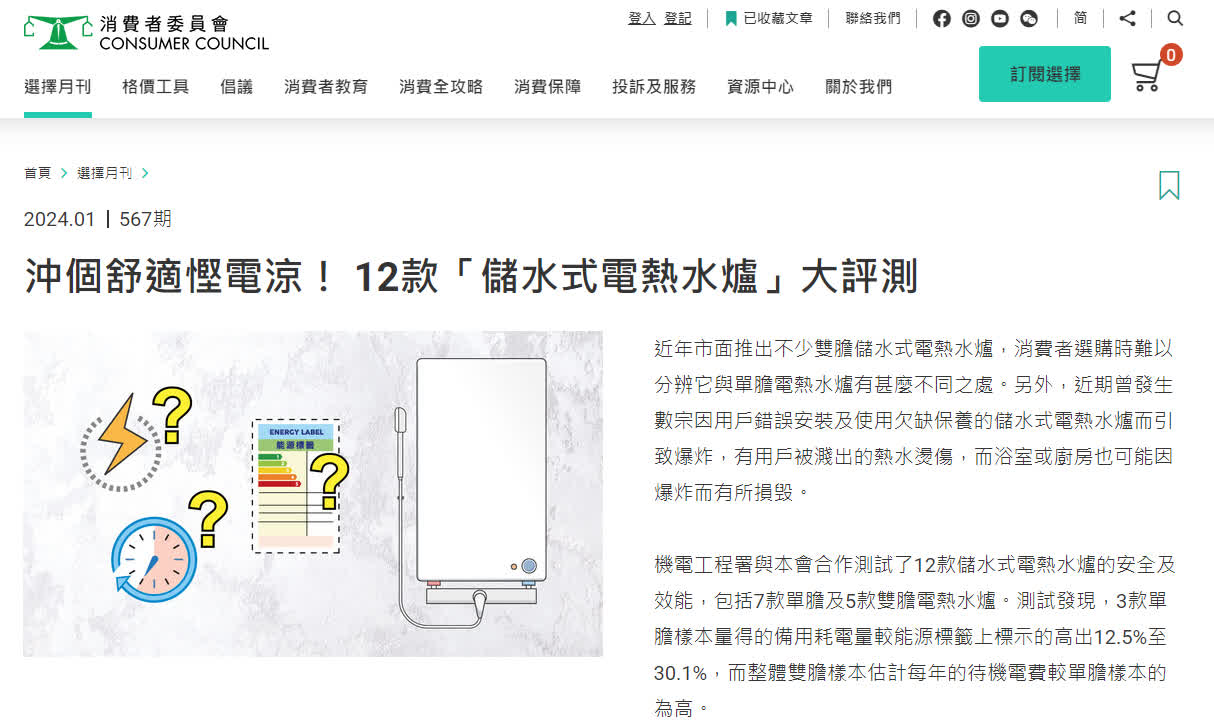This screenshot has height=727, width=1214.
Task: Open the shopping cart icon
Action: click(1147, 75)
